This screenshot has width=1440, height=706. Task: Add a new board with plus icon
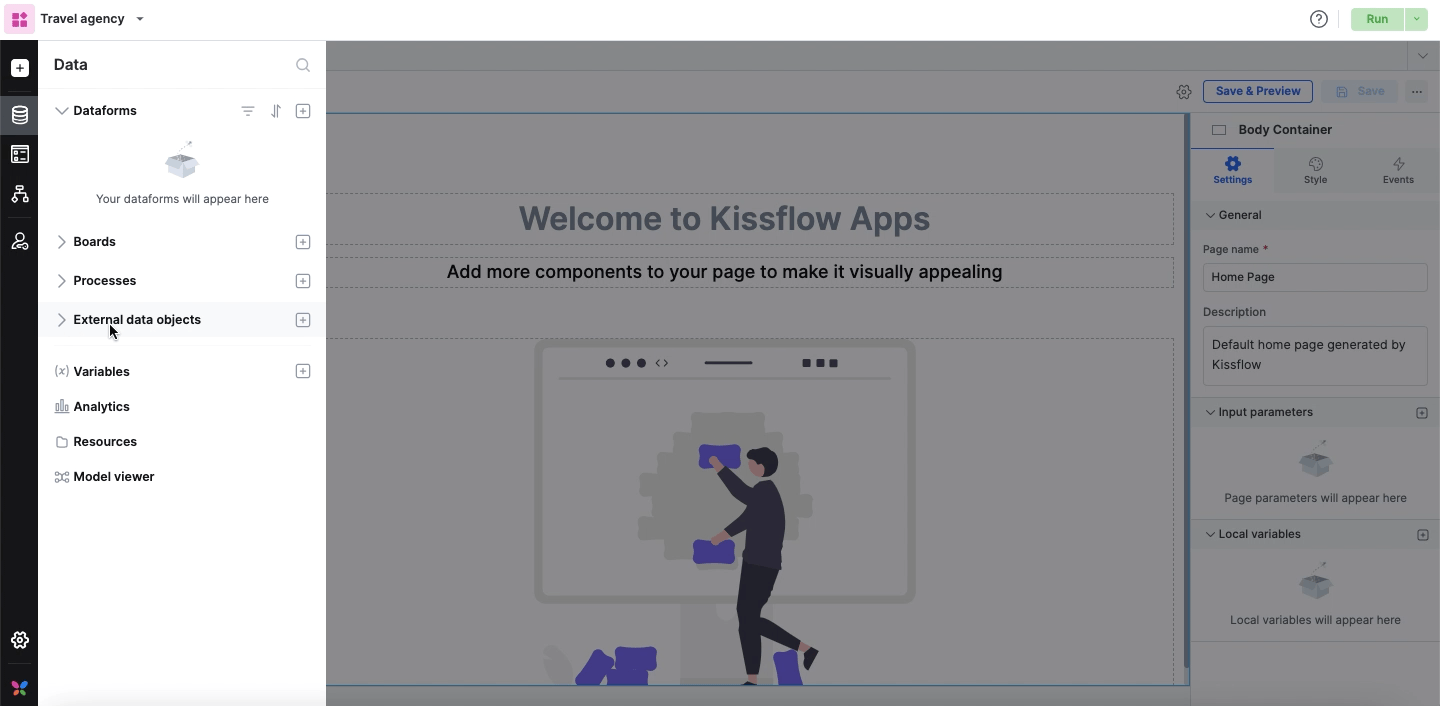point(303,242)
